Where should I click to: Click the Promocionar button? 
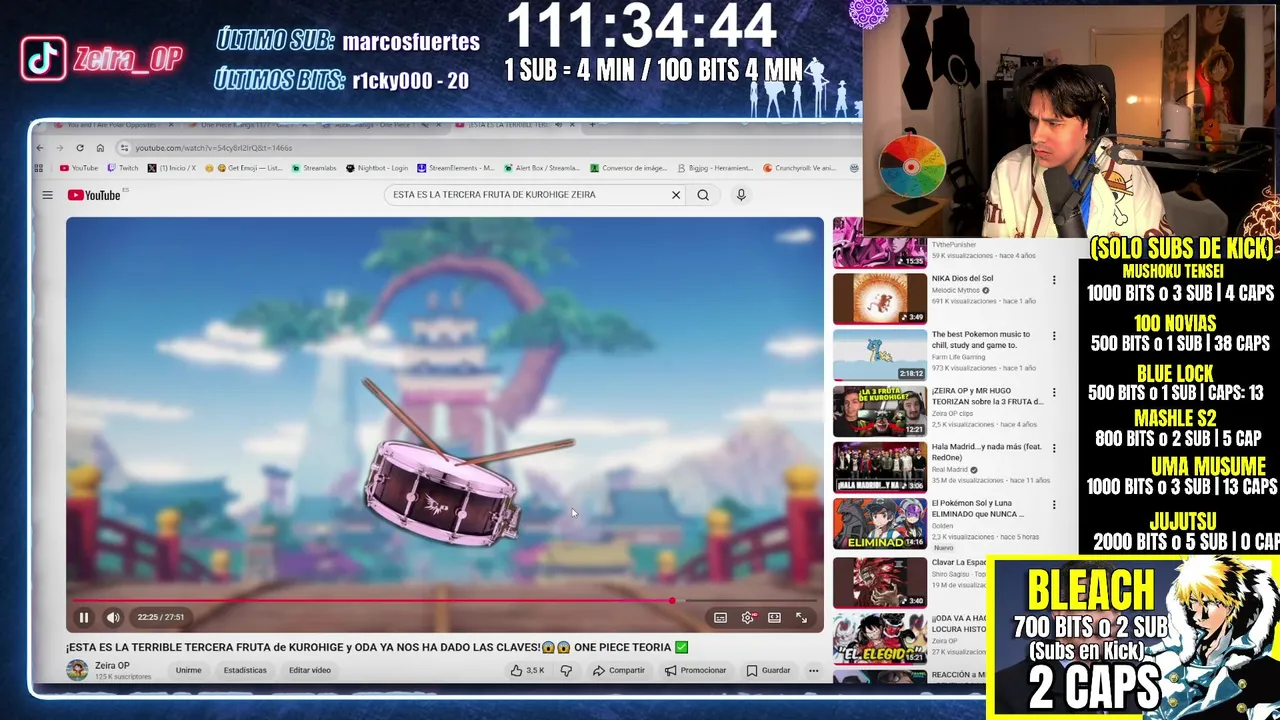tap(695, 670)
